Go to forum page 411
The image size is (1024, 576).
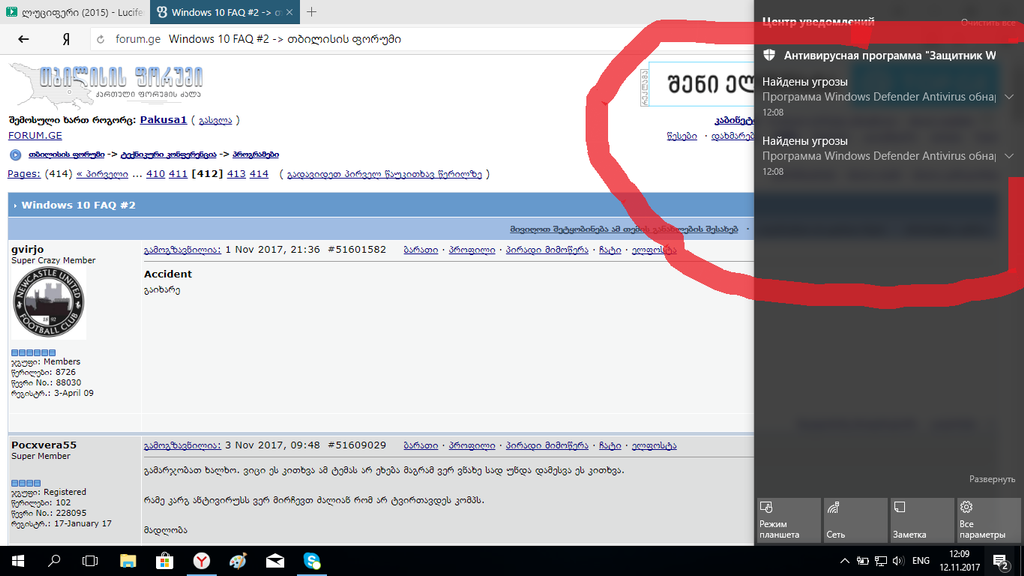coord(178,174)
